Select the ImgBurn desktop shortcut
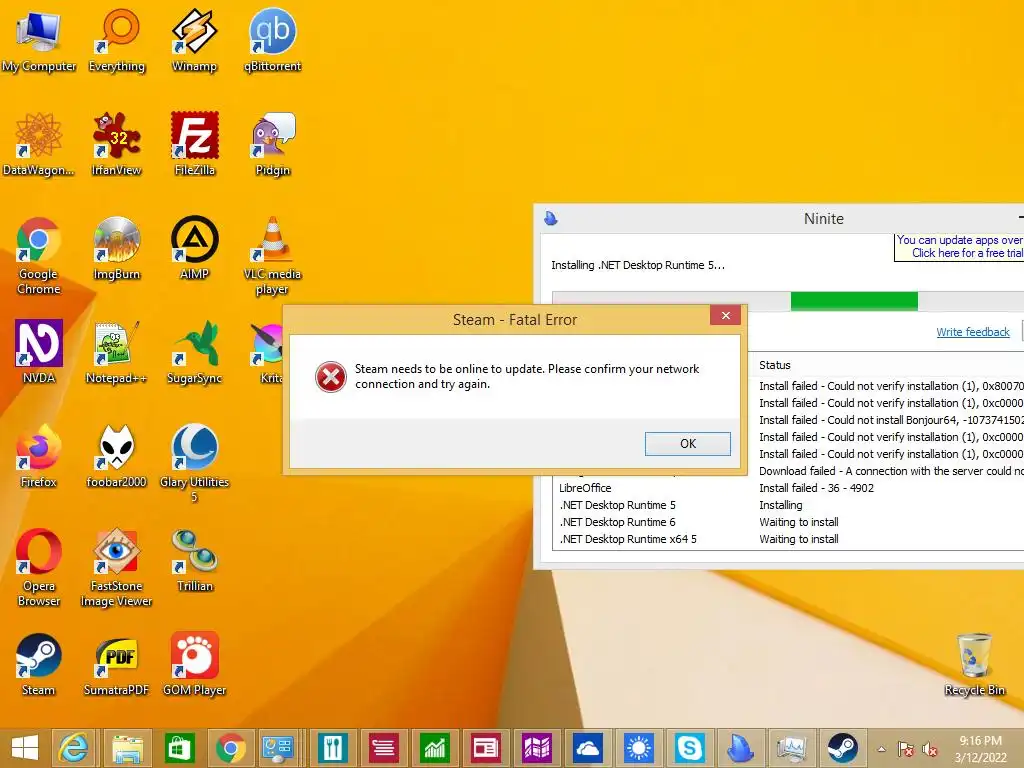This screenshot has width=1024, height=768. tap(117, 249)
